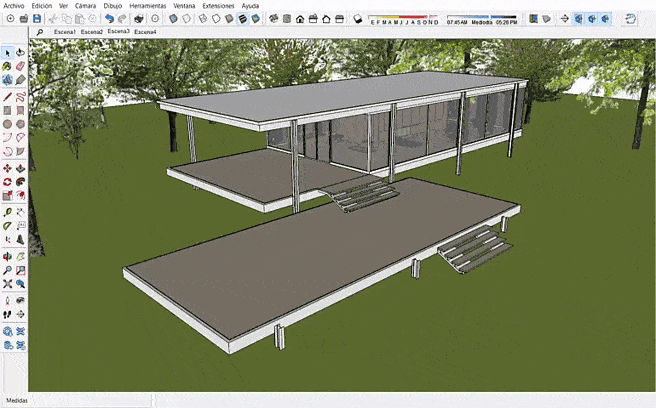Click the Save floppy disk icon

pos(37,18)
